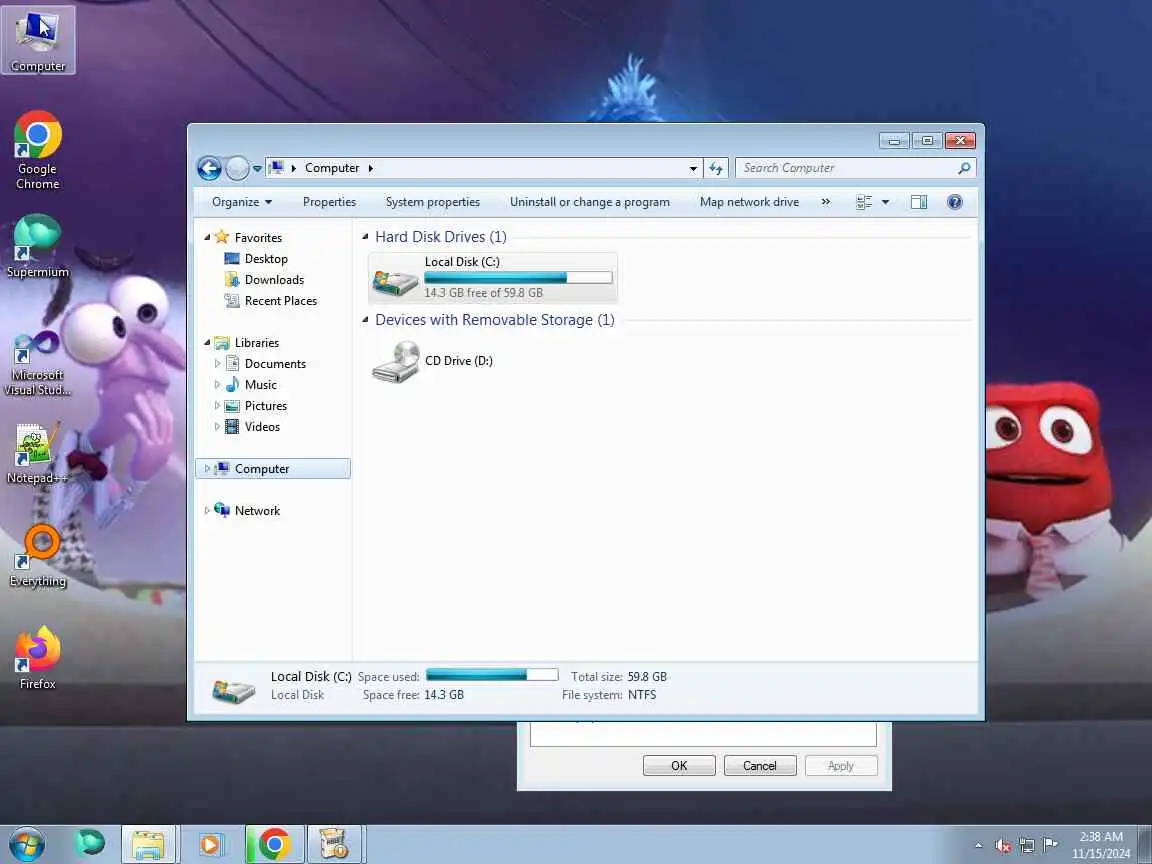Show the preview pane icon in toolbar
The image size is (1152, 864).
click(918, 202)
